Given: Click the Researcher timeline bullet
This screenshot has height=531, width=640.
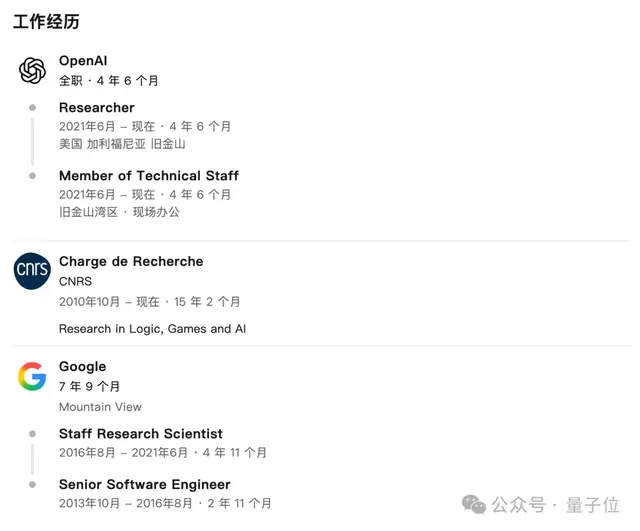Looking at the screenshot, I should pyautogui.click(x=32, y=108).
